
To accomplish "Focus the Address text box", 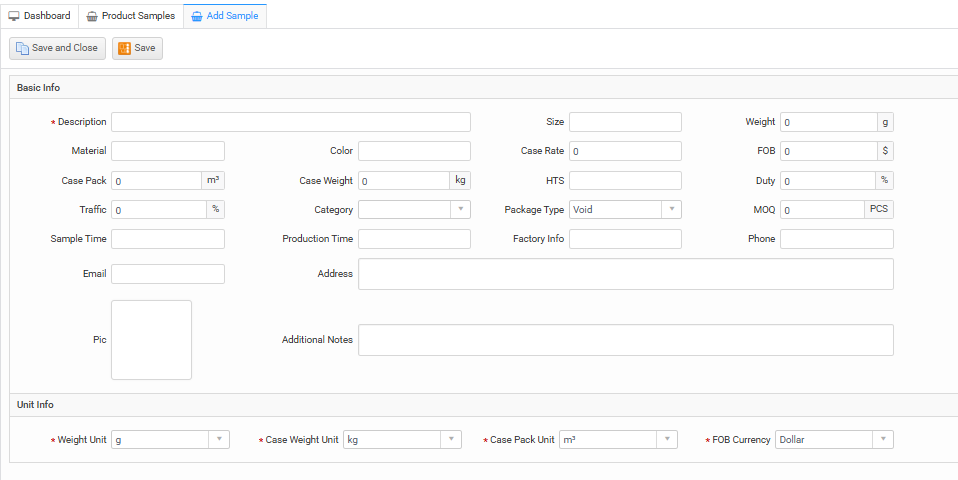I will pyautogui.click(x=625, y=274).
